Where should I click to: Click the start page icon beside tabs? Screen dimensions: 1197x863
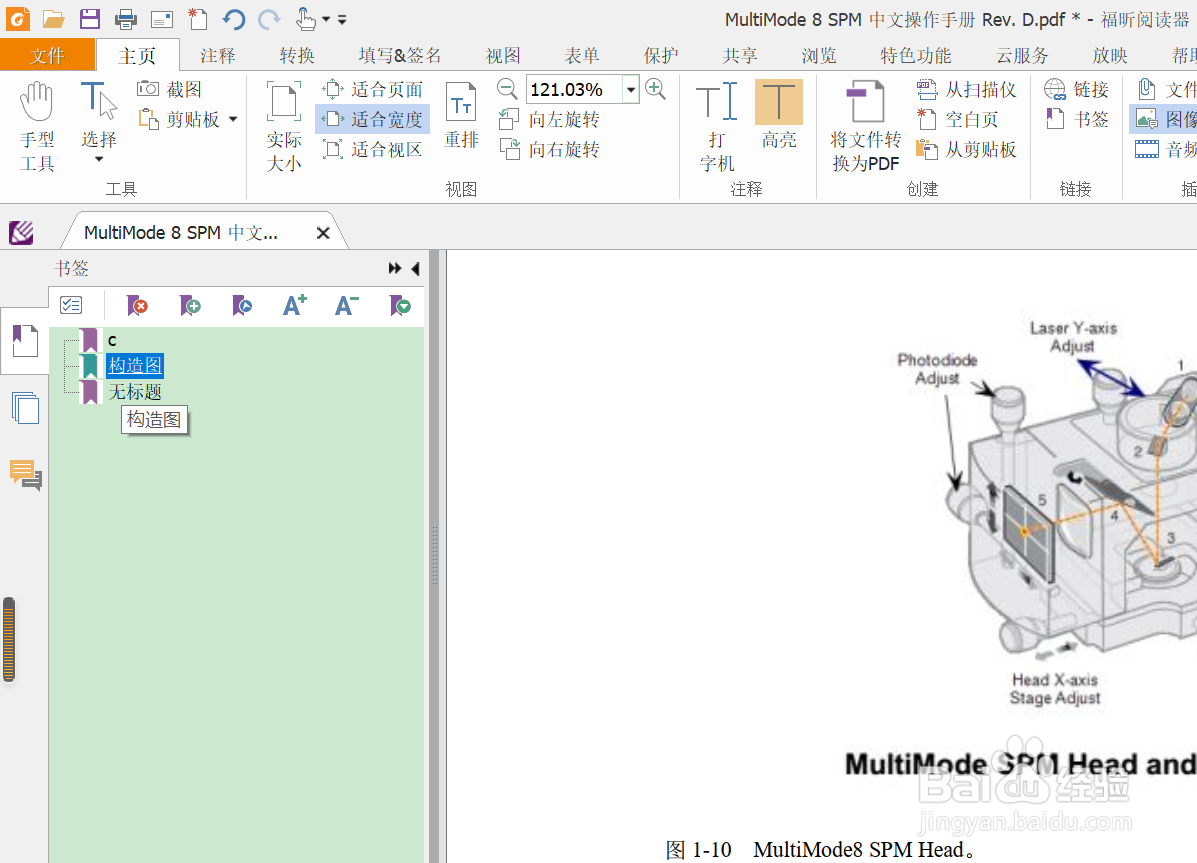(x=21, y=232)
